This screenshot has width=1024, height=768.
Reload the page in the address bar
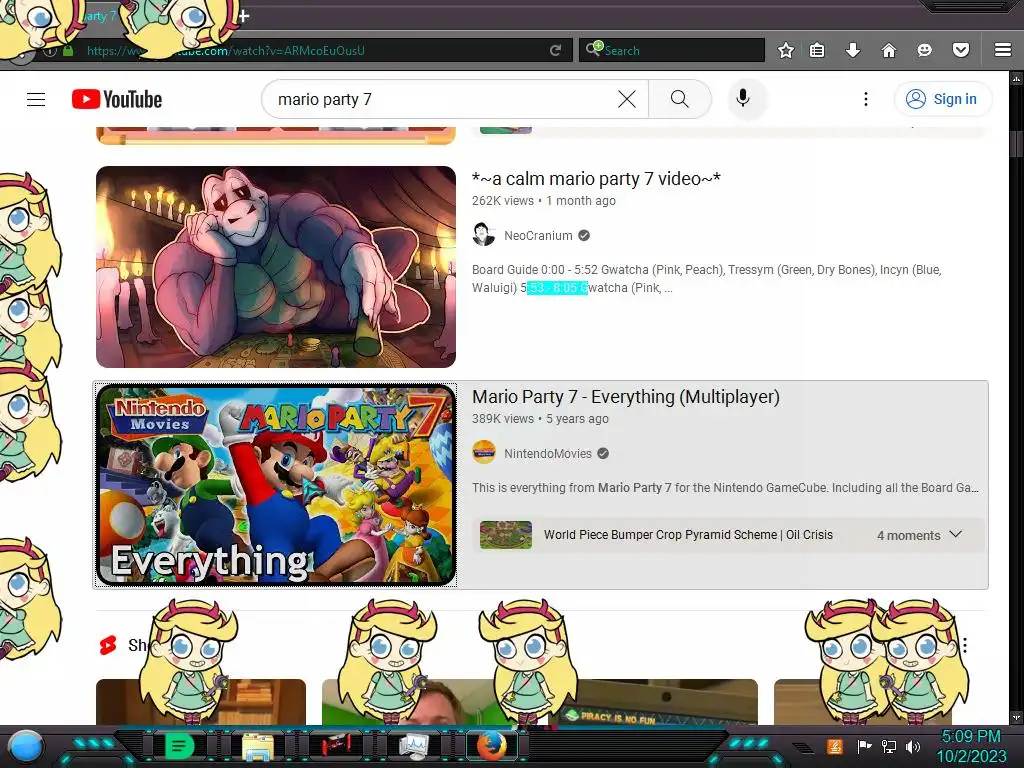(555, 50)
